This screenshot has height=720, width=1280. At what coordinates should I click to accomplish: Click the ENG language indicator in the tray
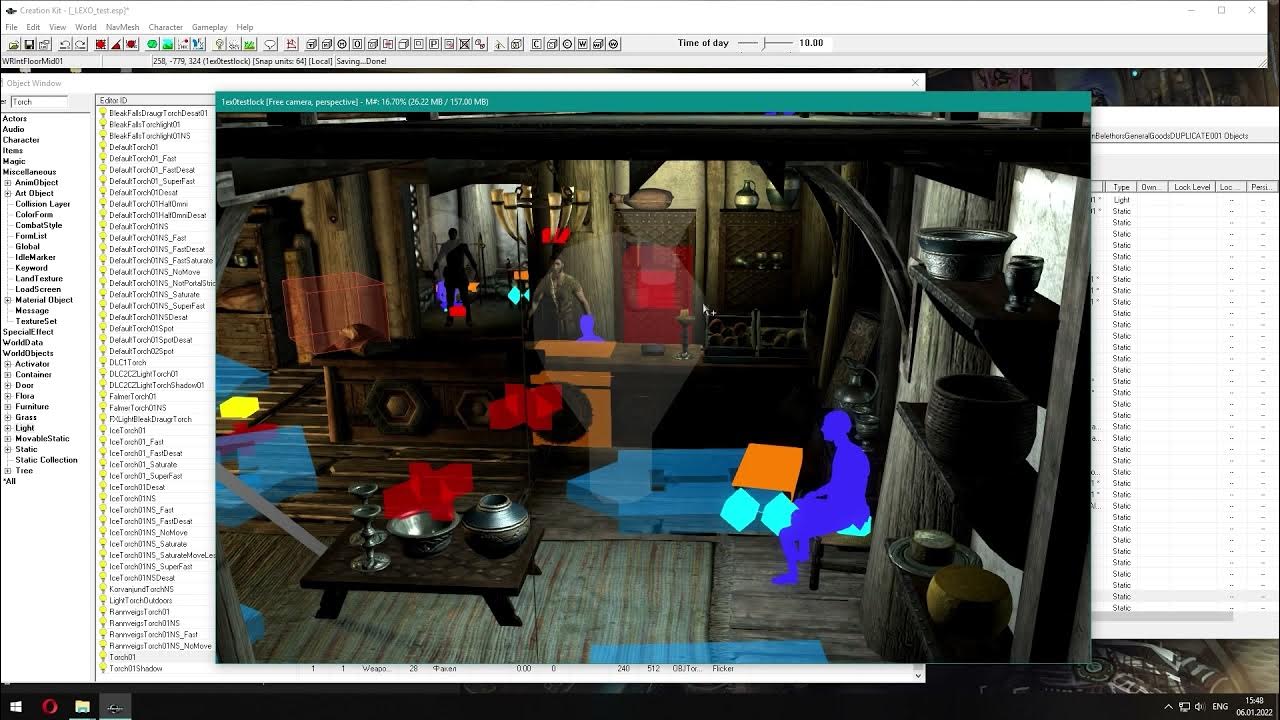click(1220, 707)
